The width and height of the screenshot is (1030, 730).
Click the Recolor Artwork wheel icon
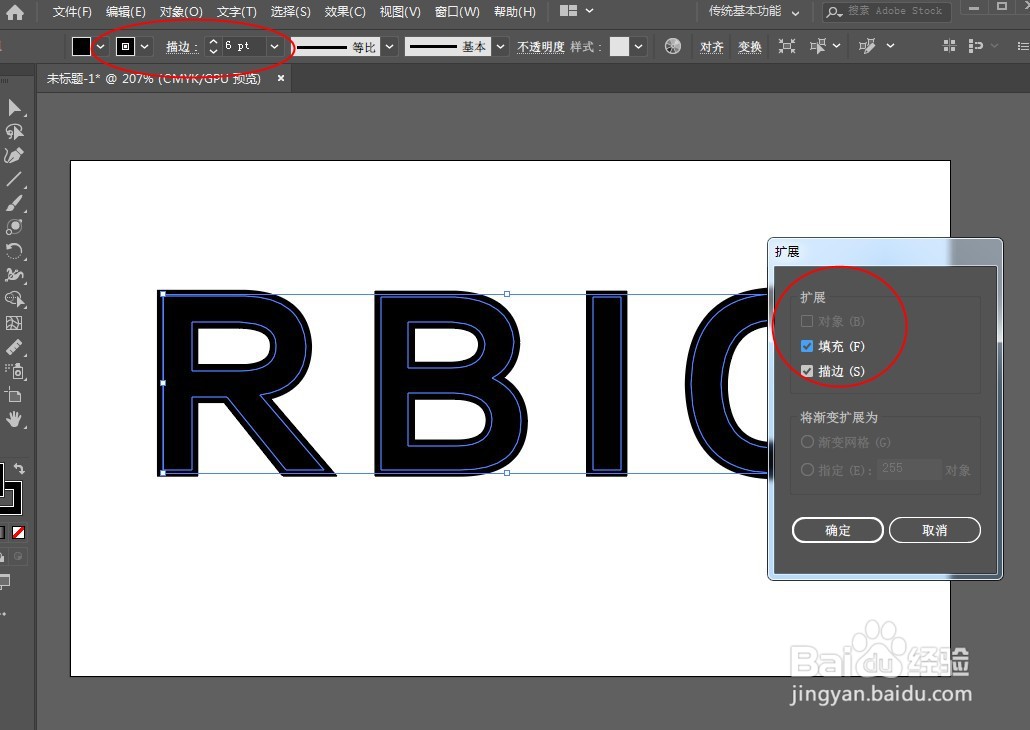[x=673, y=46]
